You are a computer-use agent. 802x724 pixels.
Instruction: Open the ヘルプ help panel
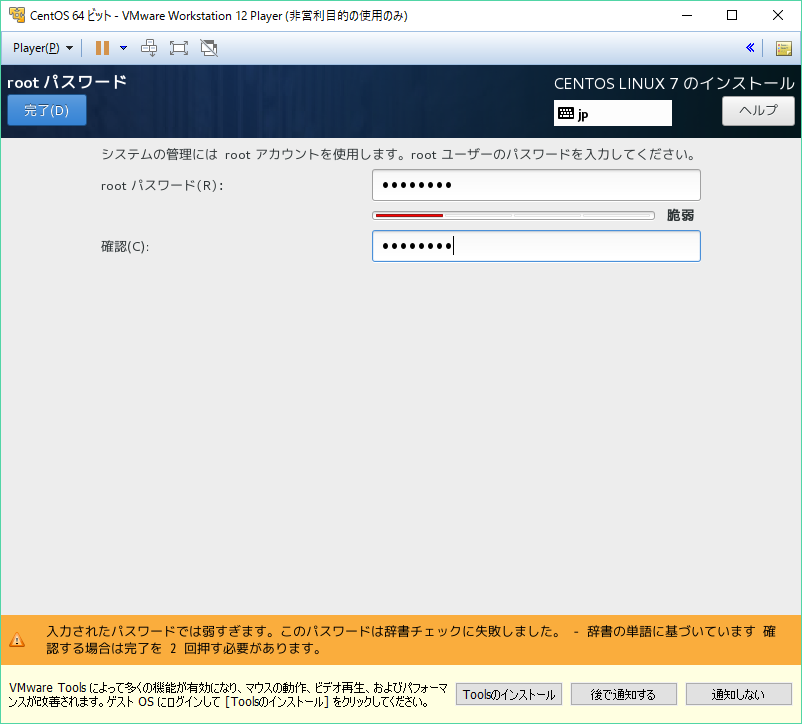(x=757, y=111)
